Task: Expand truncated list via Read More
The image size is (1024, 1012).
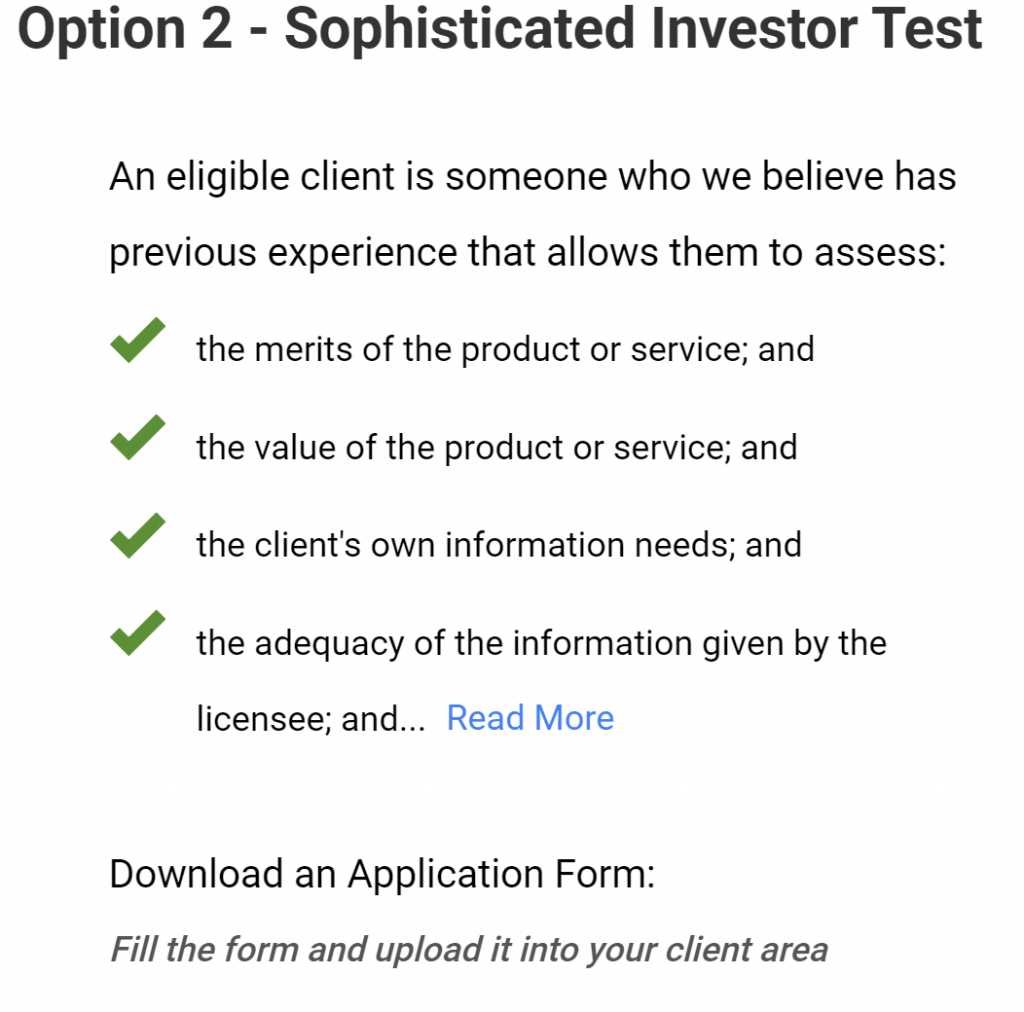Action: tap(530, 718)
